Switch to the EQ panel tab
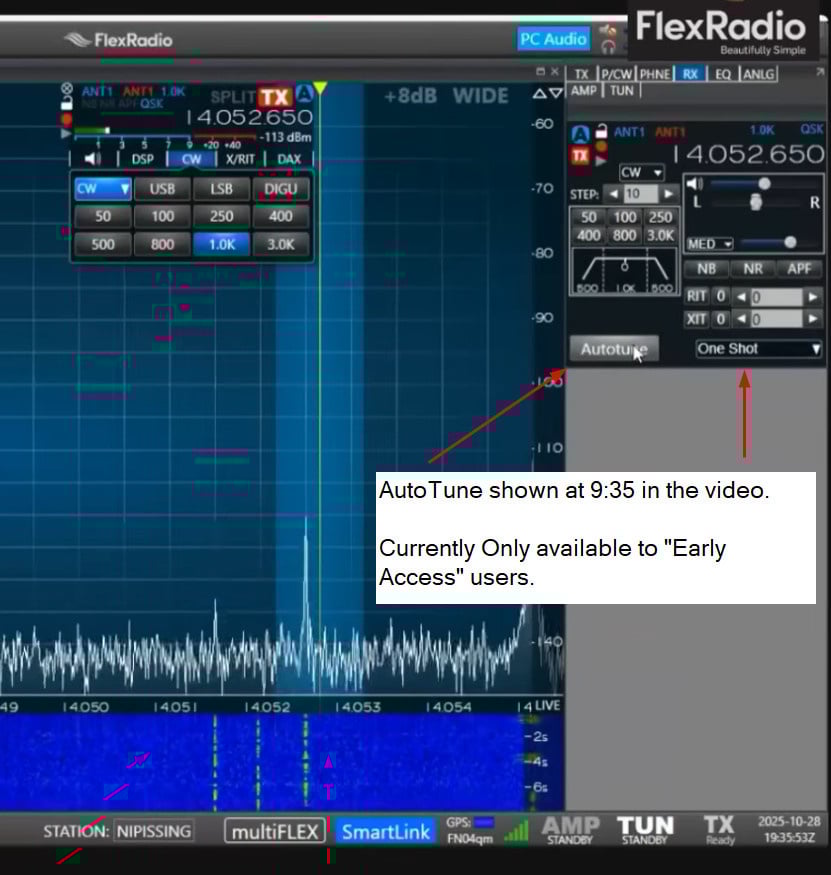This screenshot has height=875, width=831. (x=723, y=74)
